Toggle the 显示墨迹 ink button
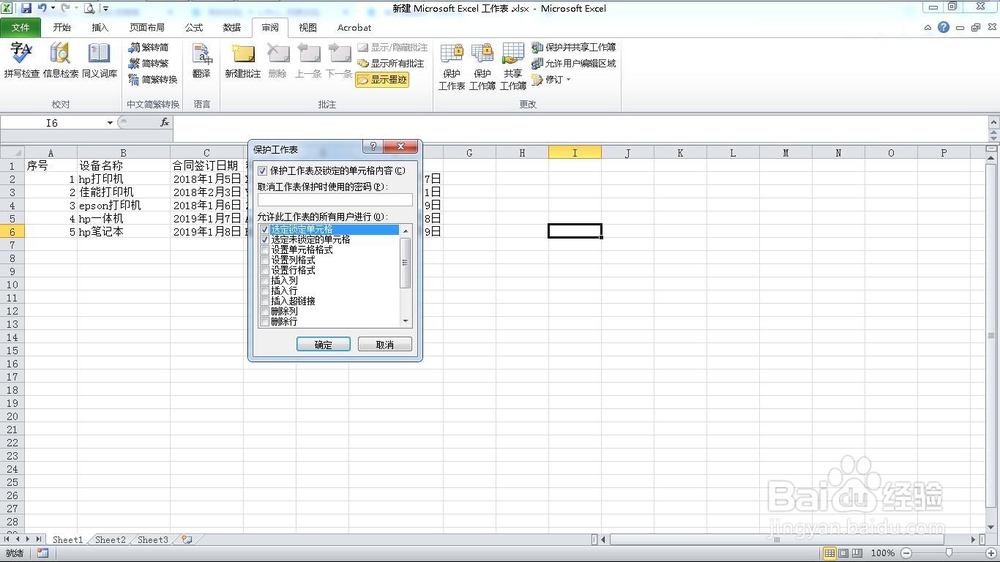The image size is (1000, 562). [382, 80]
